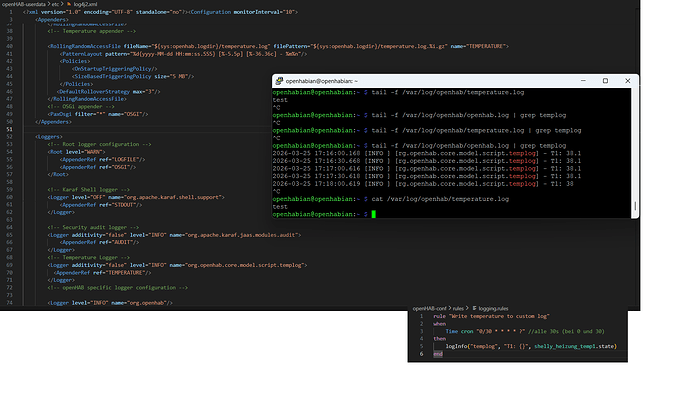690x393 pixels.
Task: Click the closing '</RollingRandomAccessFile>' tag on line 47
Action: (87, 99)
